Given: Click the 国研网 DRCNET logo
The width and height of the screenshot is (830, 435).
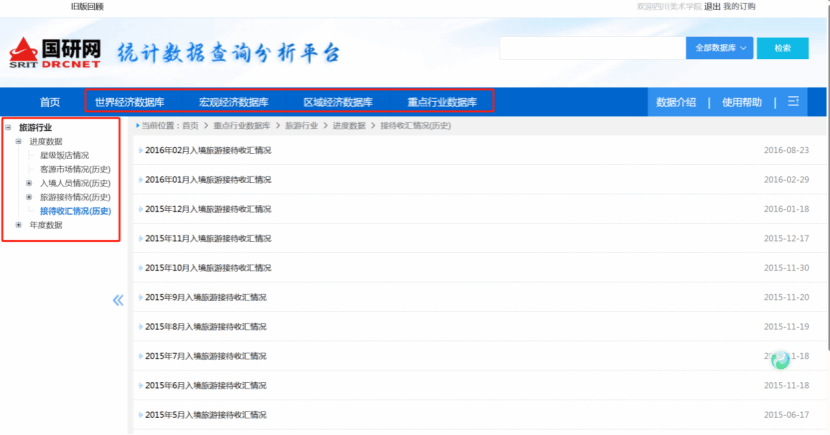Looking at the screenshot, I should [x=55, y=51].
